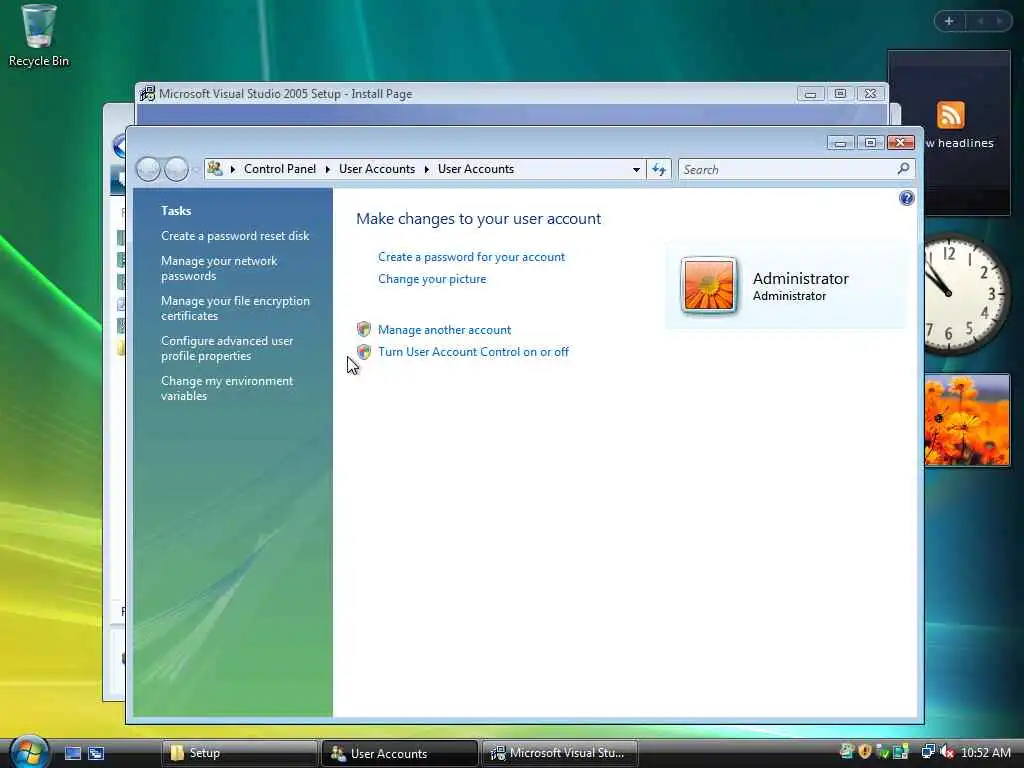1024x768 pixels.
Task: Open Manage your file encryption certificates
Action: point(236,308)
